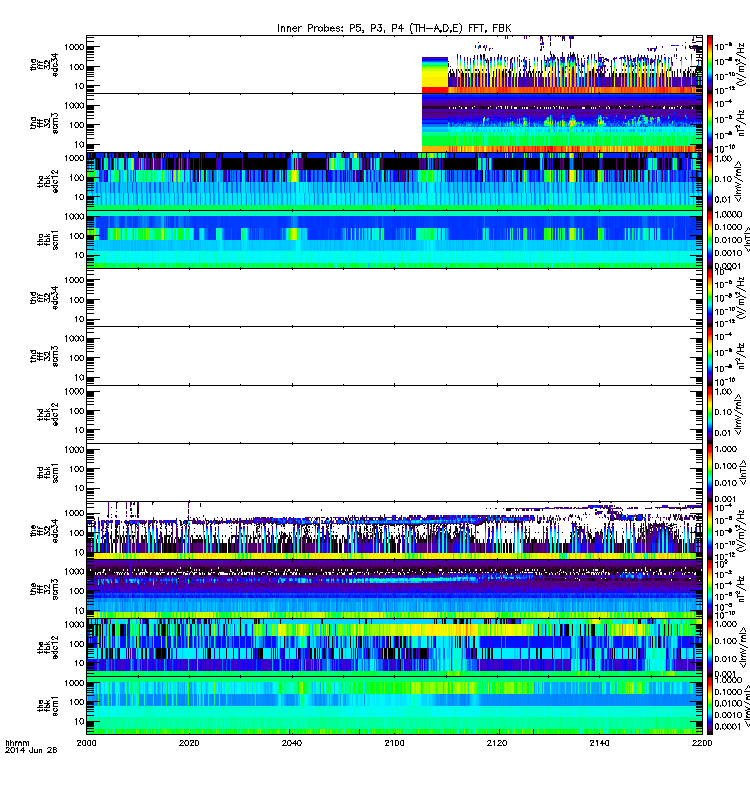Click the color bar beside tha fbk edc12
750x800 pixels.
(x=710, y=181)
